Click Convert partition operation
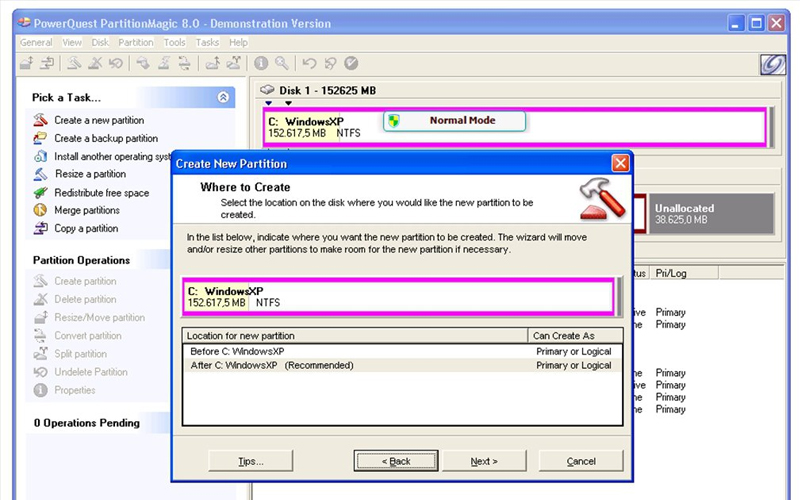The image size is (800, 500). click(x=77, y=336)
